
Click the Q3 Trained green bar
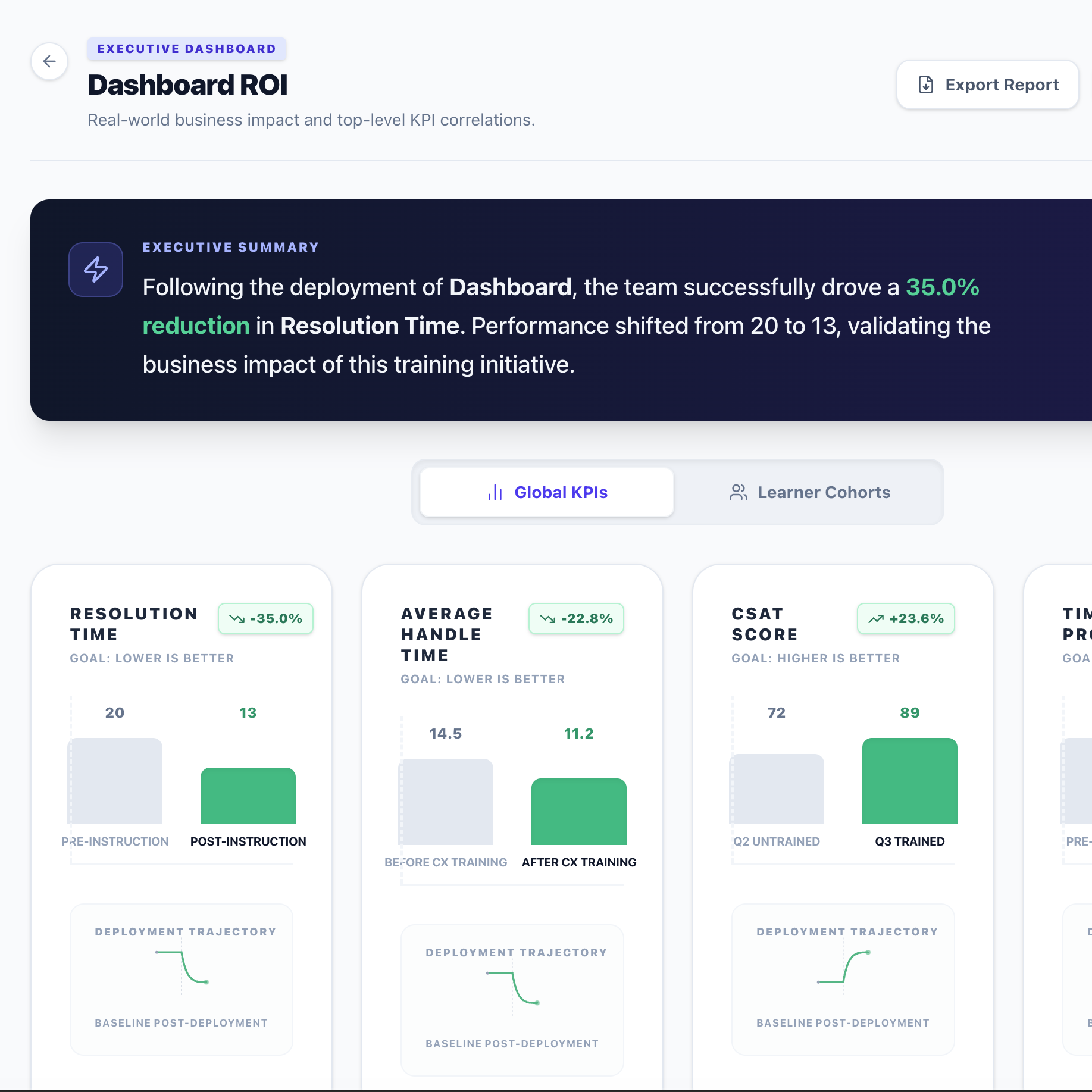point(910,781)
